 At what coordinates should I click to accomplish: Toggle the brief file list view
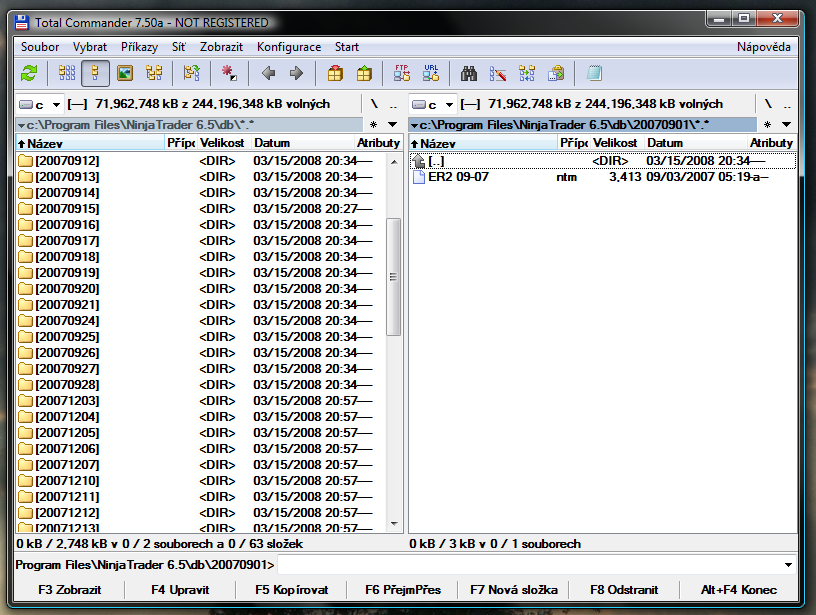coord(67,73)
